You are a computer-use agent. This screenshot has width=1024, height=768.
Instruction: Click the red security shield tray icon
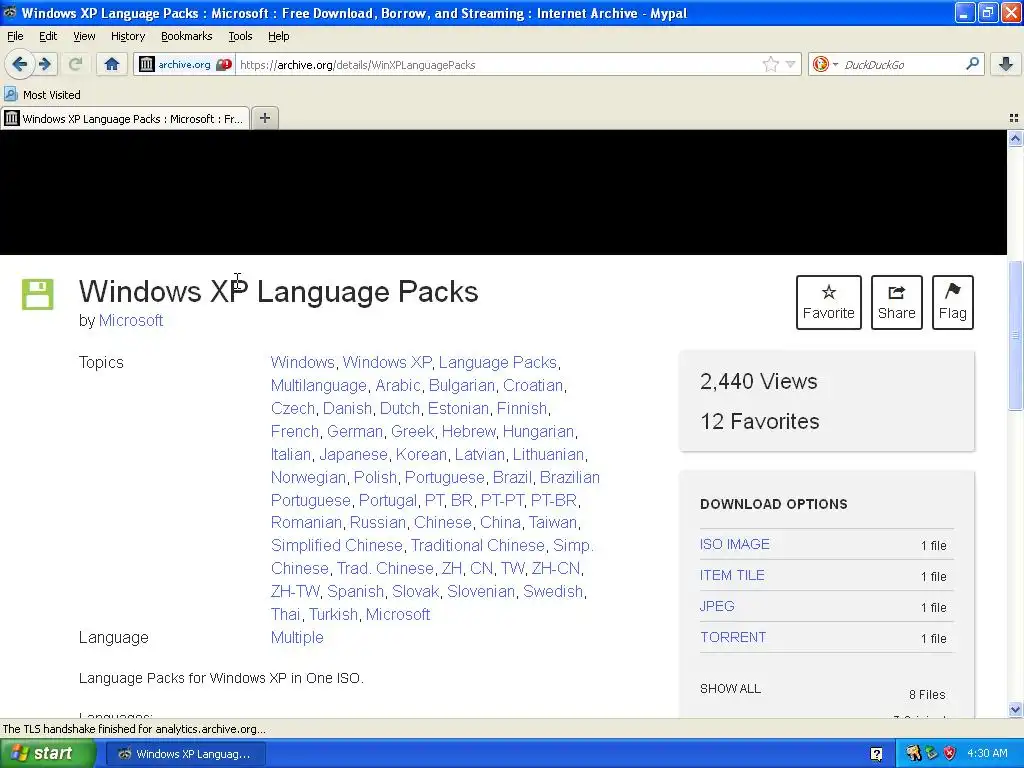[x=950, y=753]
